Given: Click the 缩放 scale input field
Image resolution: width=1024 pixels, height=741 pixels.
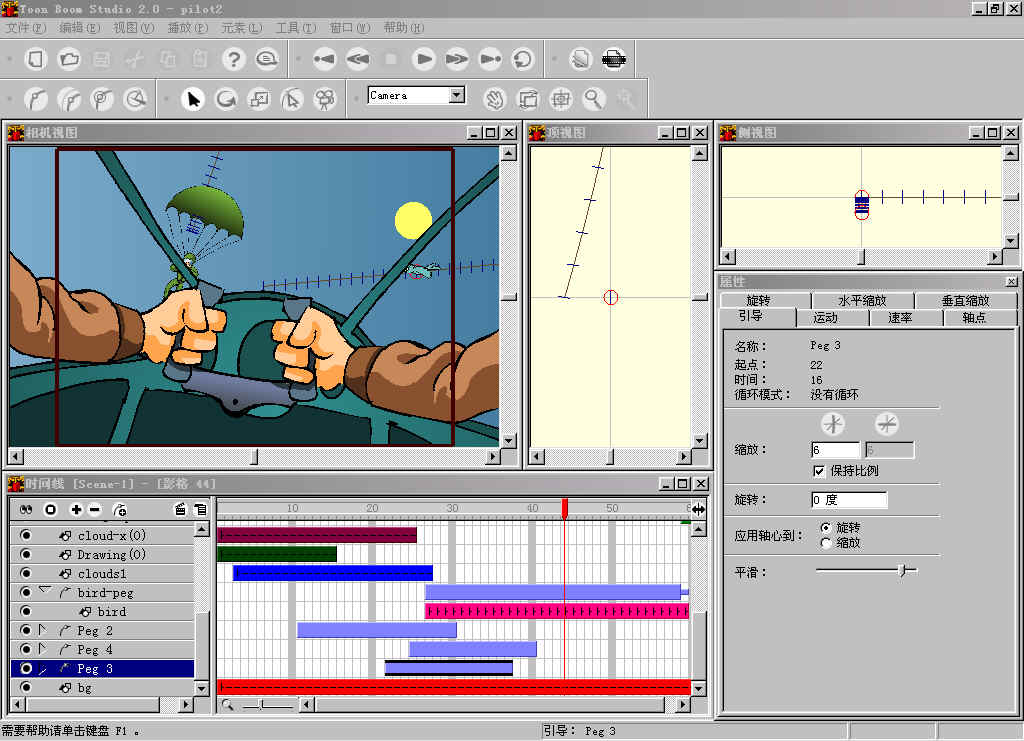Looking at the screenshot, I should click(x=835, y=450).
